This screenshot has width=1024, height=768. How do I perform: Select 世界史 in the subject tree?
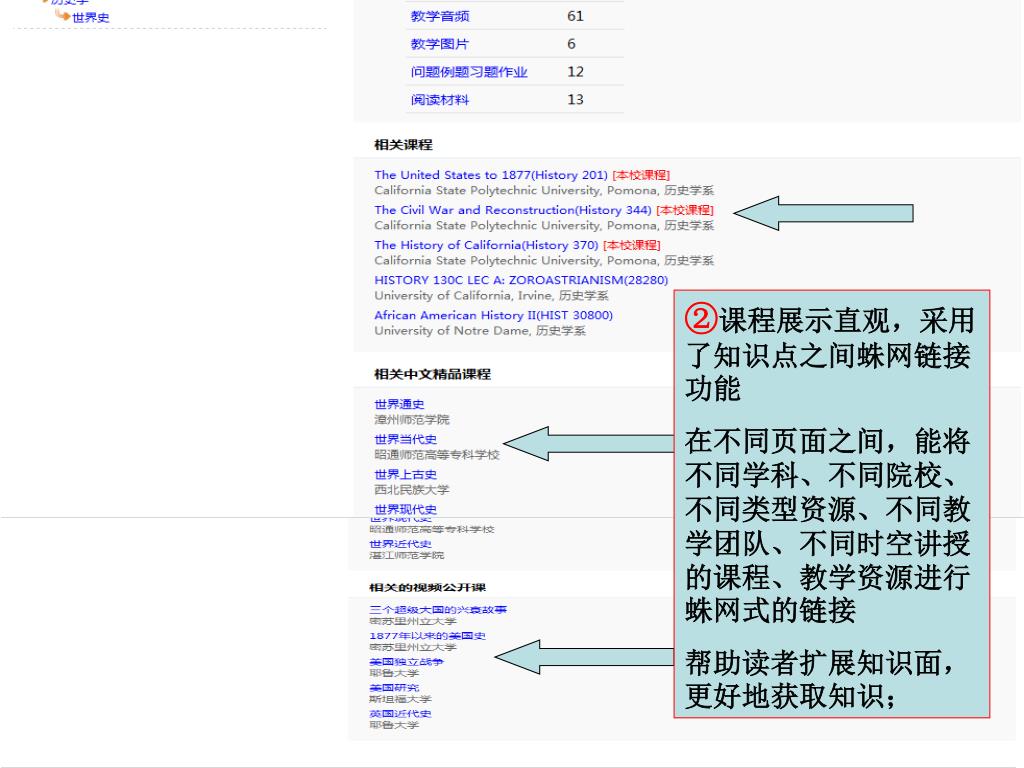pos(90,18)
